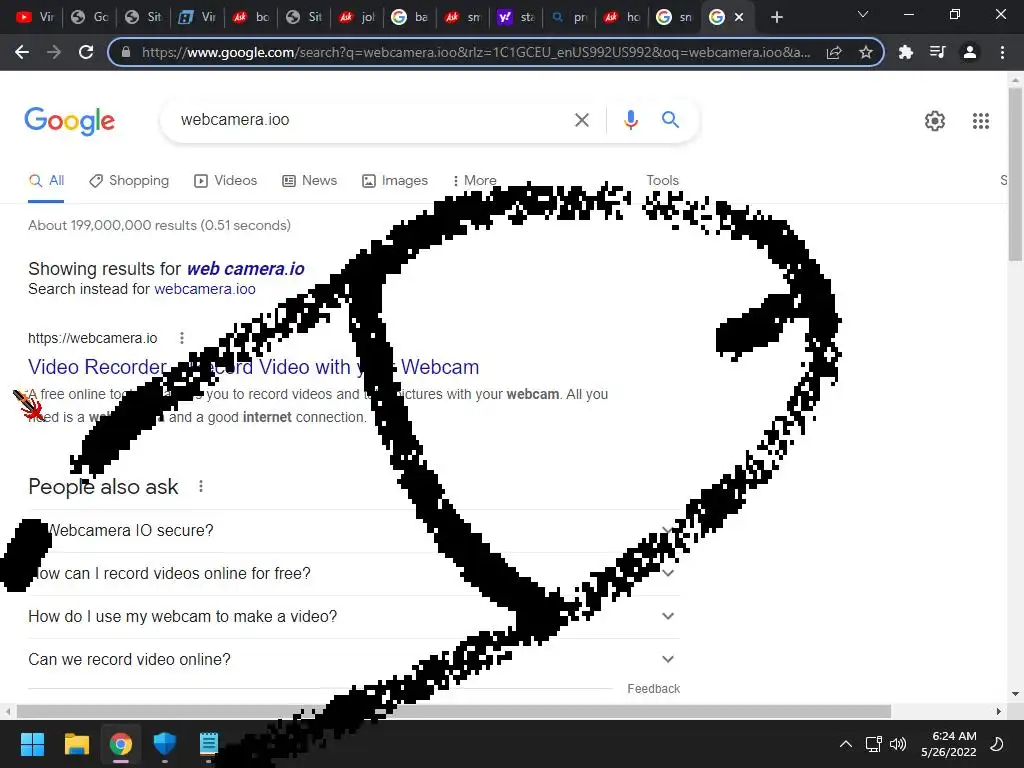Reload the current page
Image resolution: width=1024 pixels, height=768 pixels.
click(86, 52)
